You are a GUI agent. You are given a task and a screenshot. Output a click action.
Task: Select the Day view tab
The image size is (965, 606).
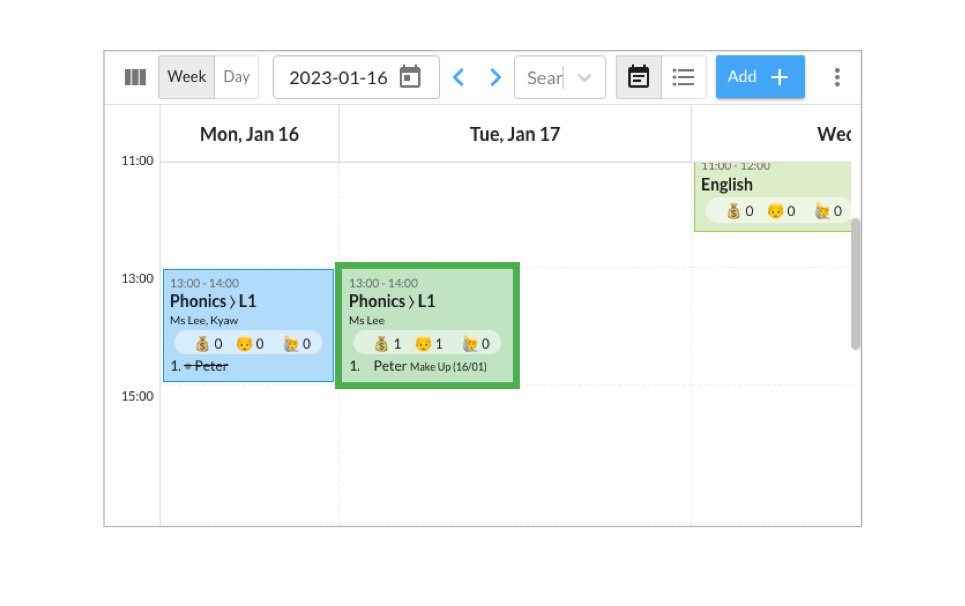(236, 77)
